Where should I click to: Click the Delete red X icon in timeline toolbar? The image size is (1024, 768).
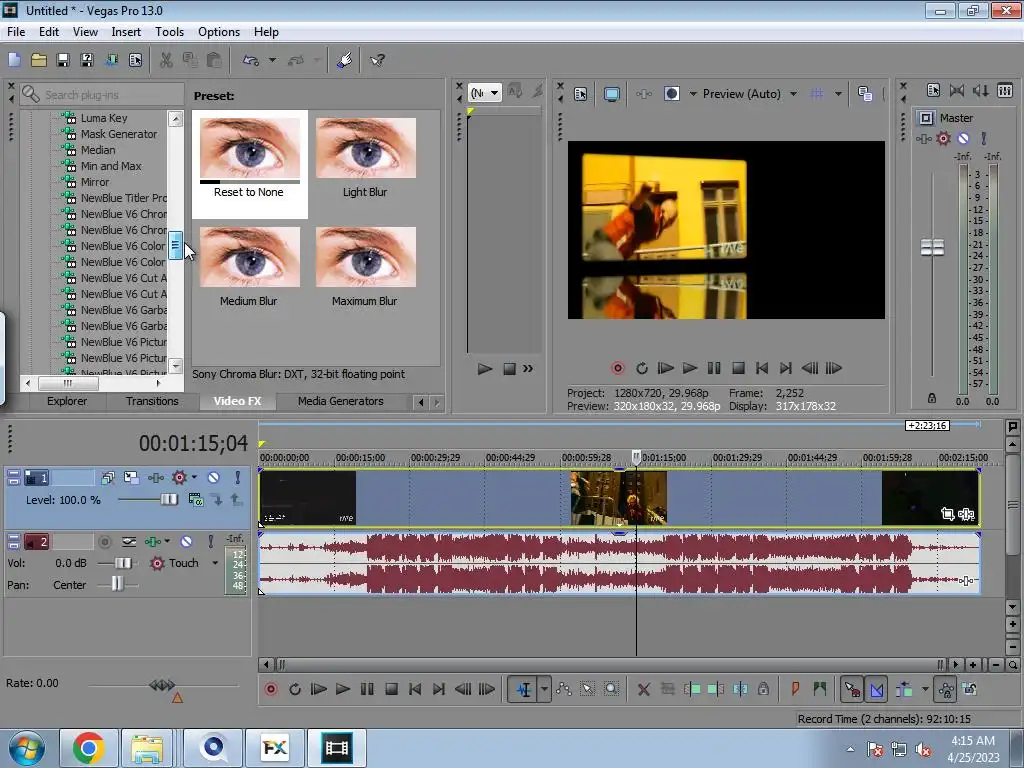coord(643,689)
